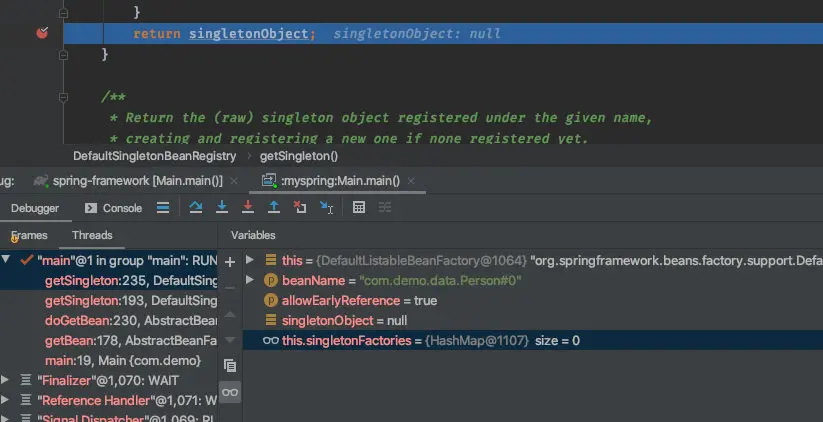Click Step Out debugger icon
823x422 pixels.
(273, 207)
